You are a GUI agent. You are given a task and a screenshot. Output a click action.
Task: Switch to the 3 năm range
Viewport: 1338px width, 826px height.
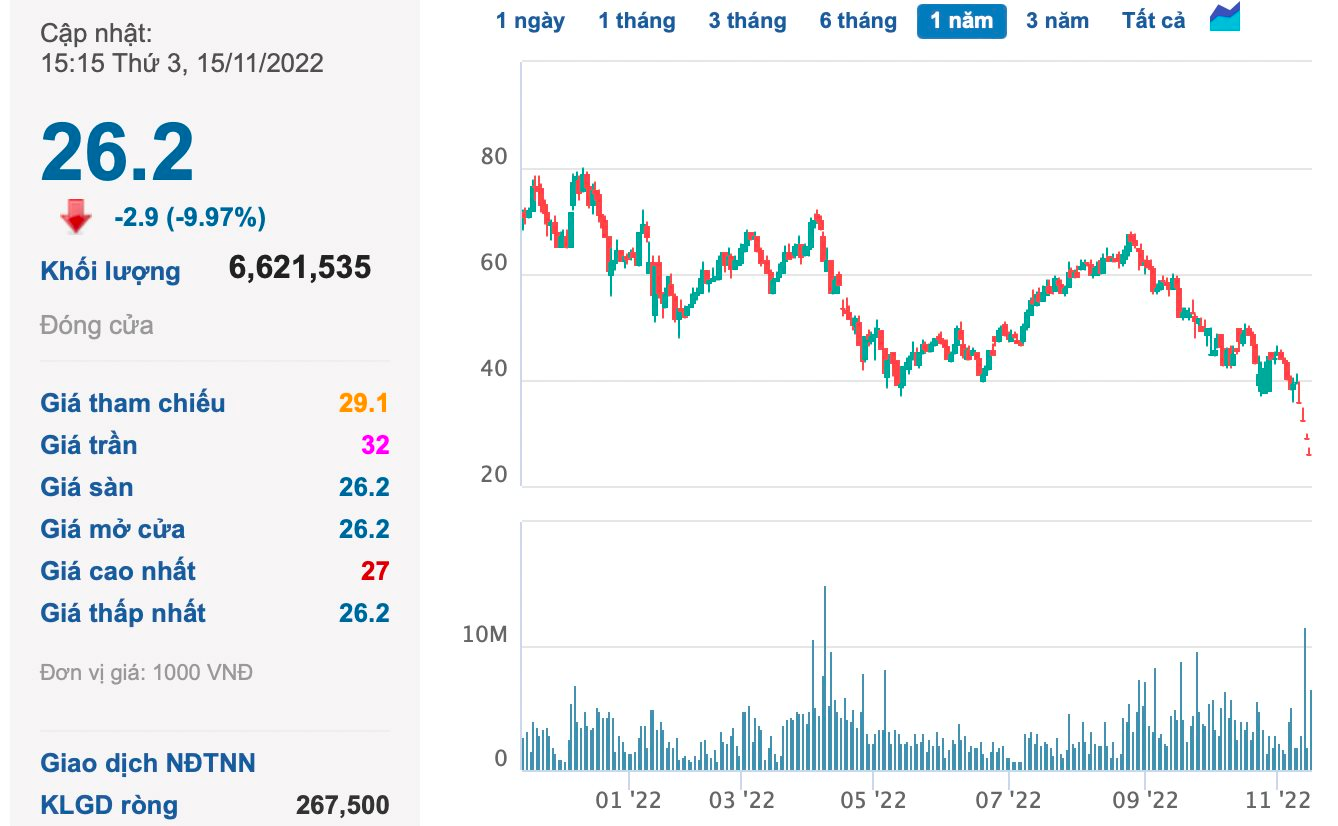(1057, 21)
